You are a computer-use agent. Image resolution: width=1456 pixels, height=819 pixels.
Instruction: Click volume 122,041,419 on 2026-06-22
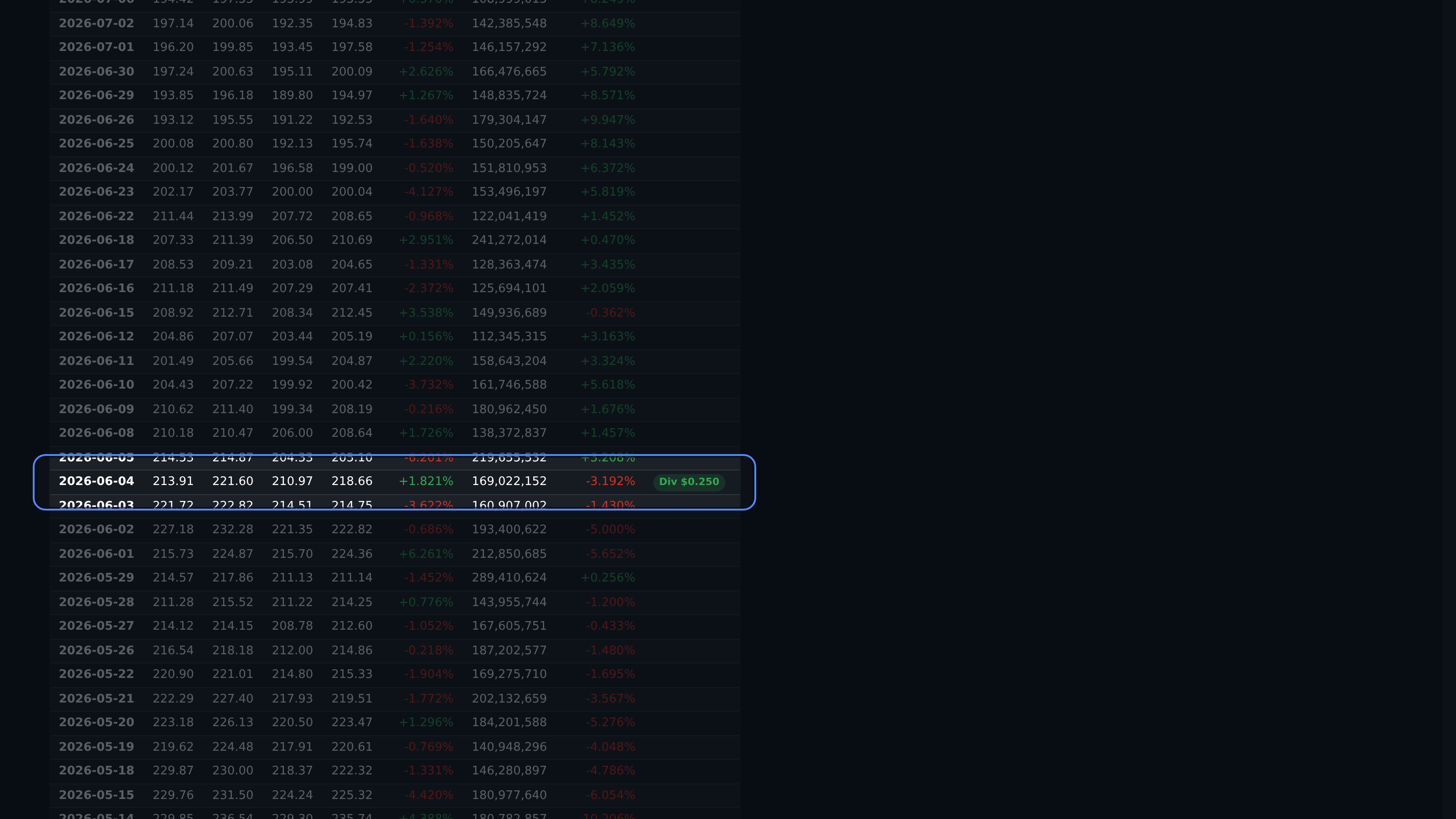[x=509, y=217]
